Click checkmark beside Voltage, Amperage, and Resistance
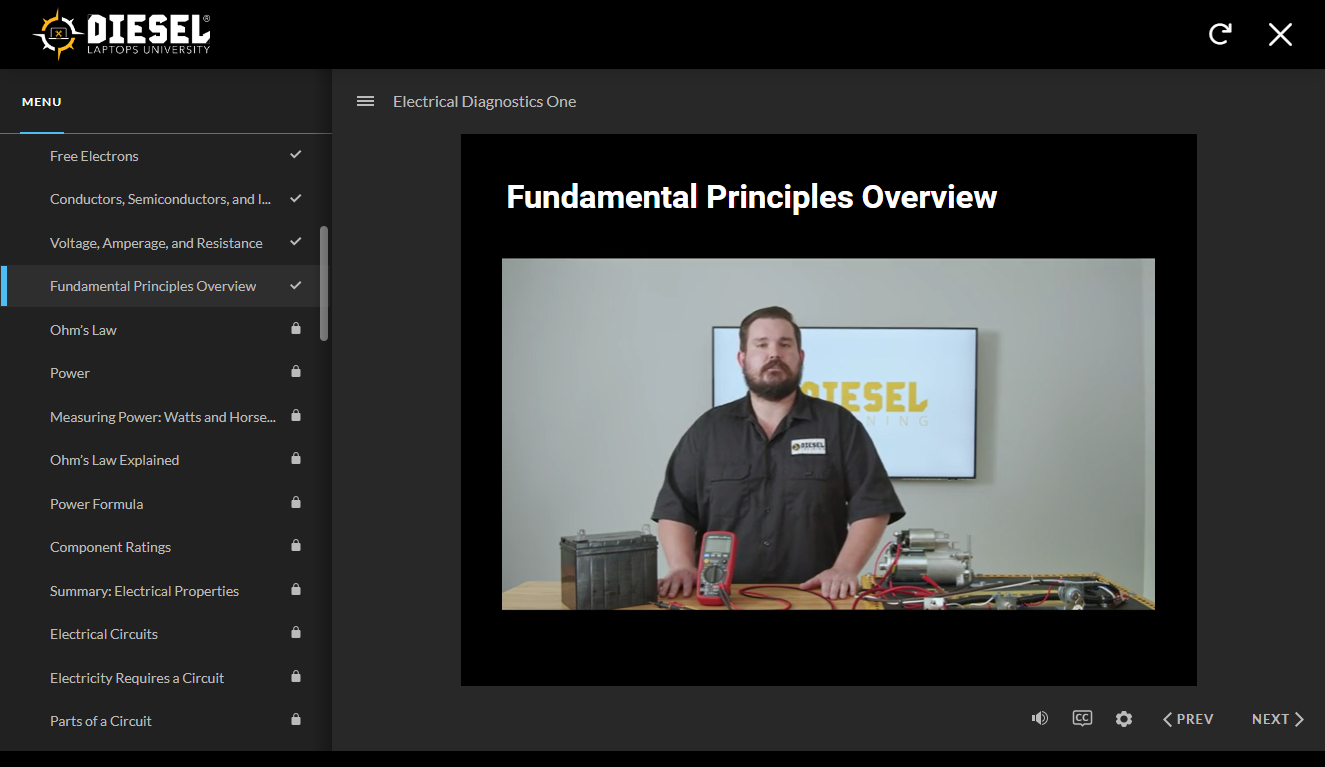The height and width of the screenshot is (767, 1325). click(296, 242)
